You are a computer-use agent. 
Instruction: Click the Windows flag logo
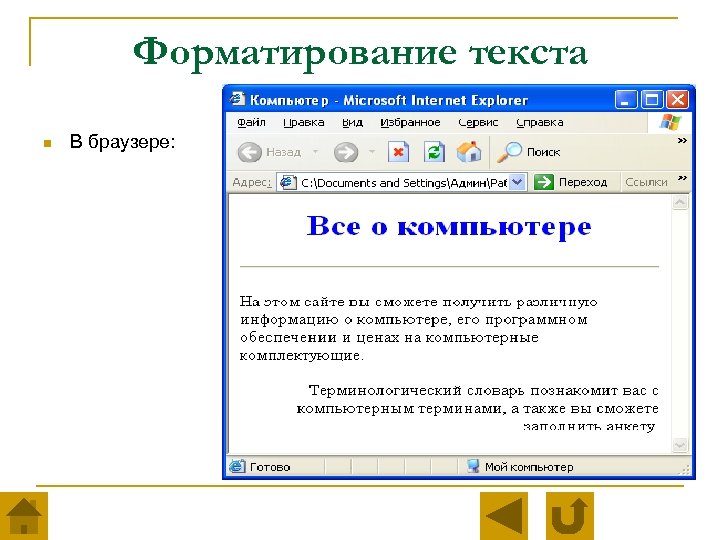[x=670, y=122]
